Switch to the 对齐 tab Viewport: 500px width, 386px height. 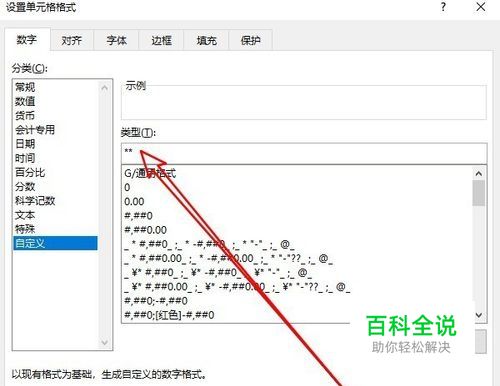(x=72, y=40)
